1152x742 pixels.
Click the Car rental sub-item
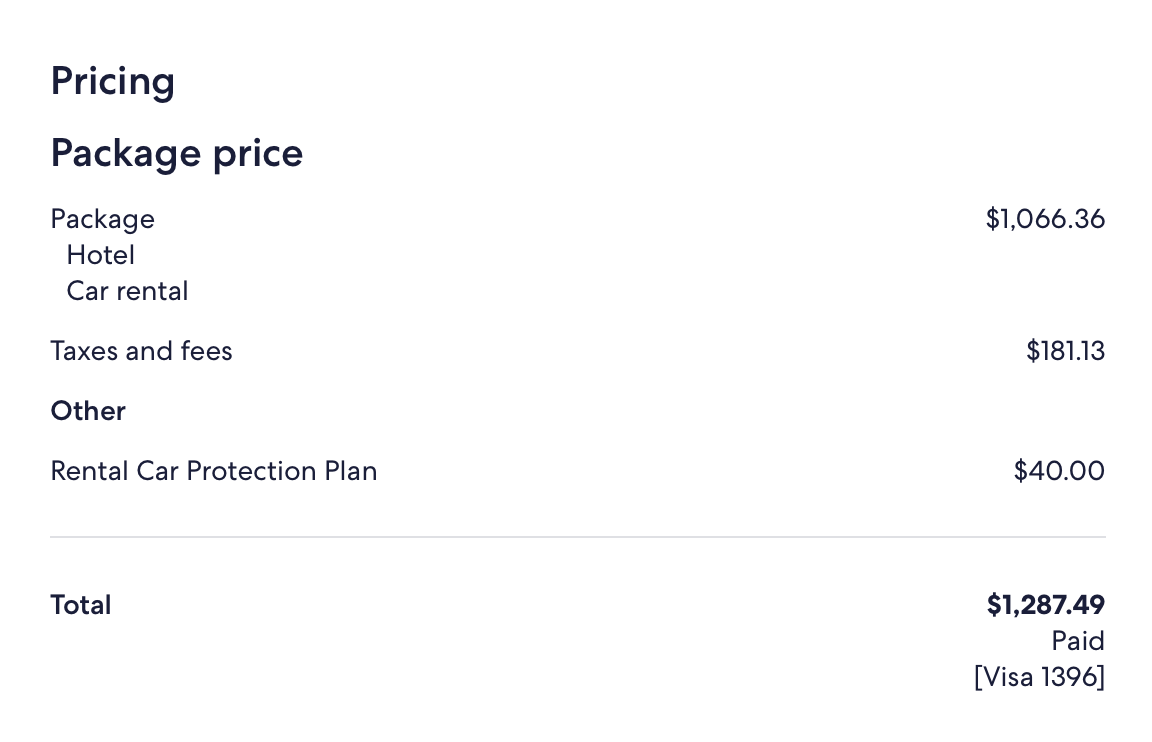pos(127,291)
